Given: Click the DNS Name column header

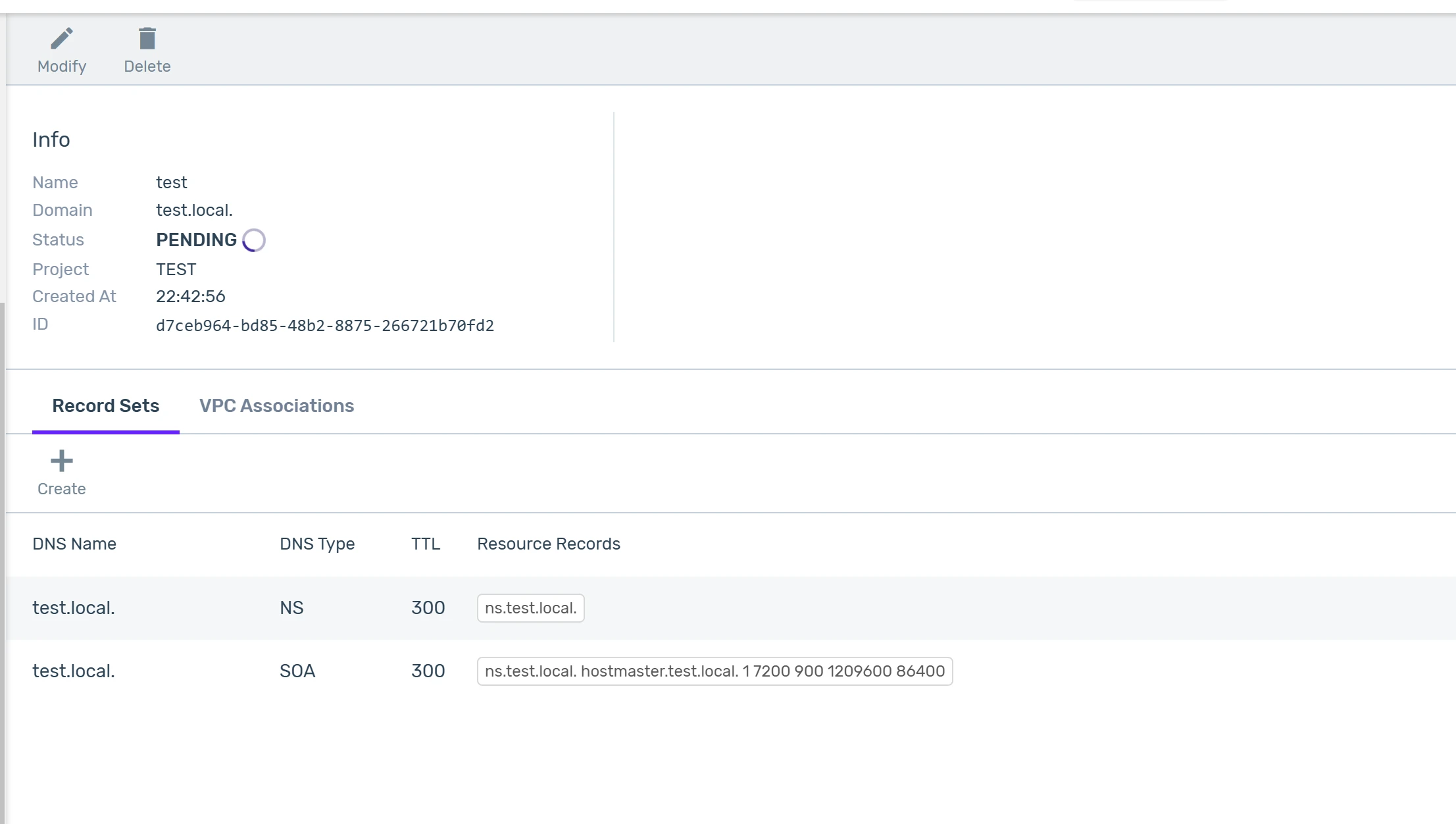Looking at the screenshot, I should point(74,544).
